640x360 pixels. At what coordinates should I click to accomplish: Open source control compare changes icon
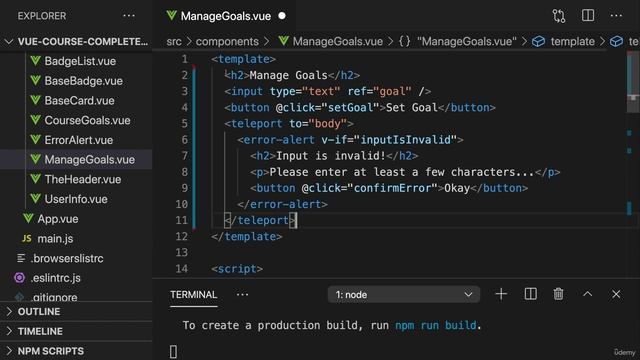point(559,16)
